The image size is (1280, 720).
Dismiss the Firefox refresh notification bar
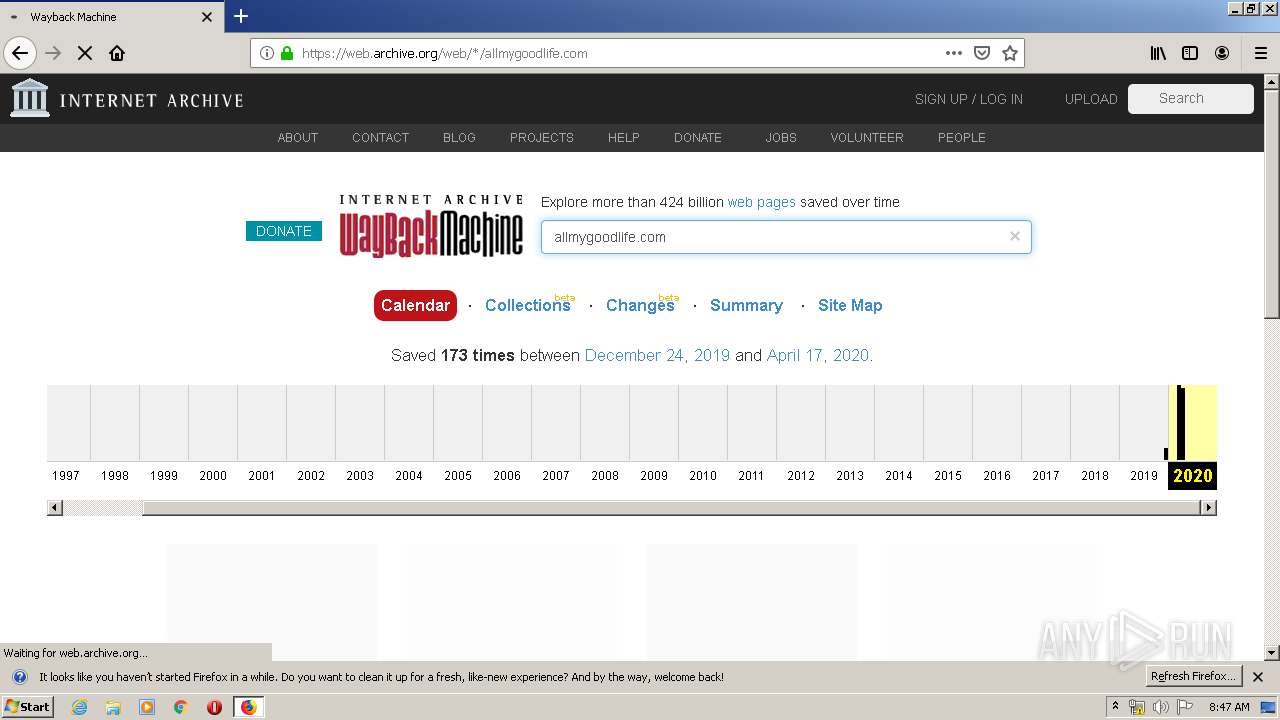(1258, 677)
